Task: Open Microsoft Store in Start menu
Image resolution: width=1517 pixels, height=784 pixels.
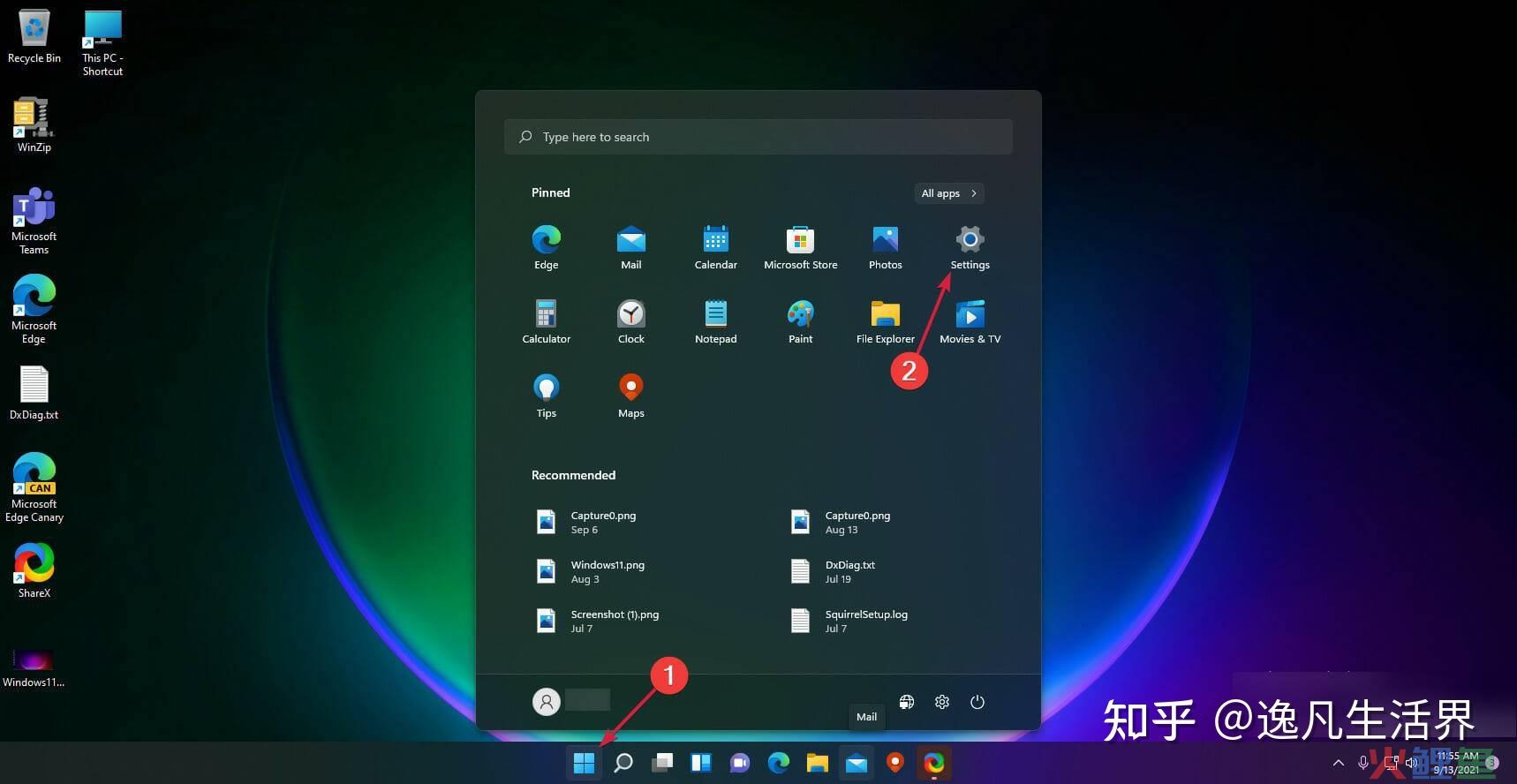Action: (x=800, y=247)
